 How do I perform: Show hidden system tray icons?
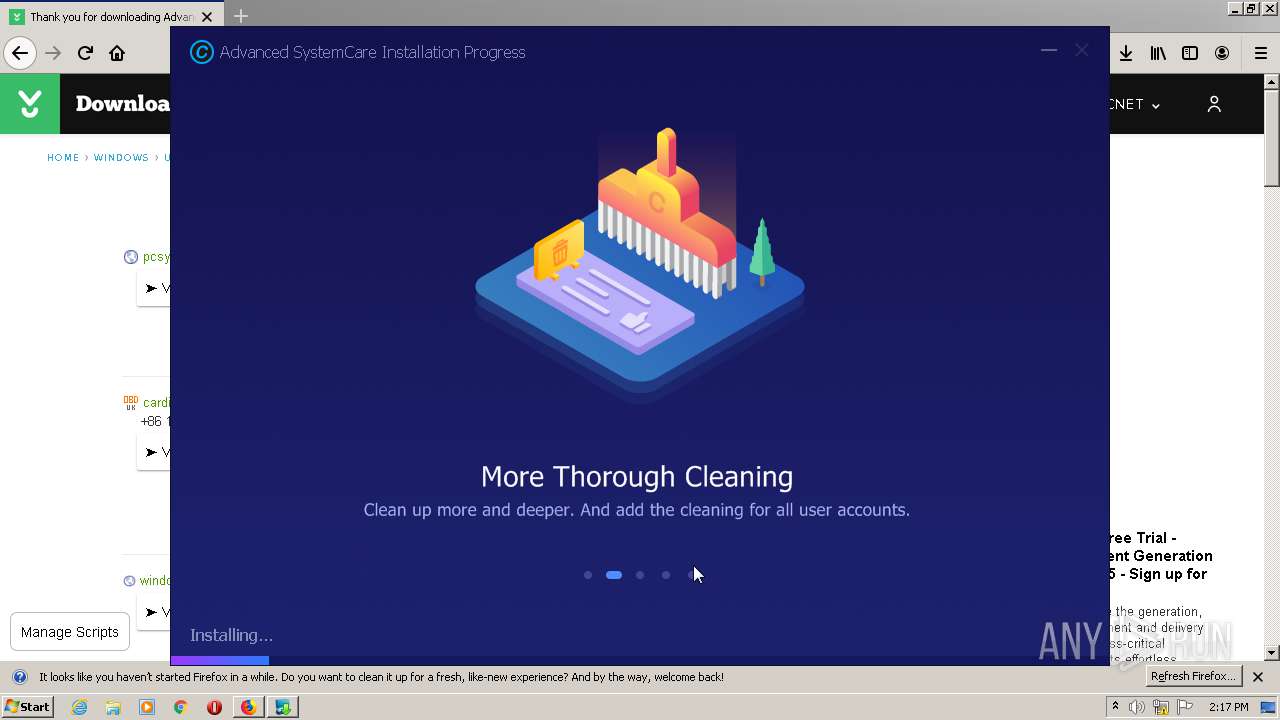pos(1116,707)
